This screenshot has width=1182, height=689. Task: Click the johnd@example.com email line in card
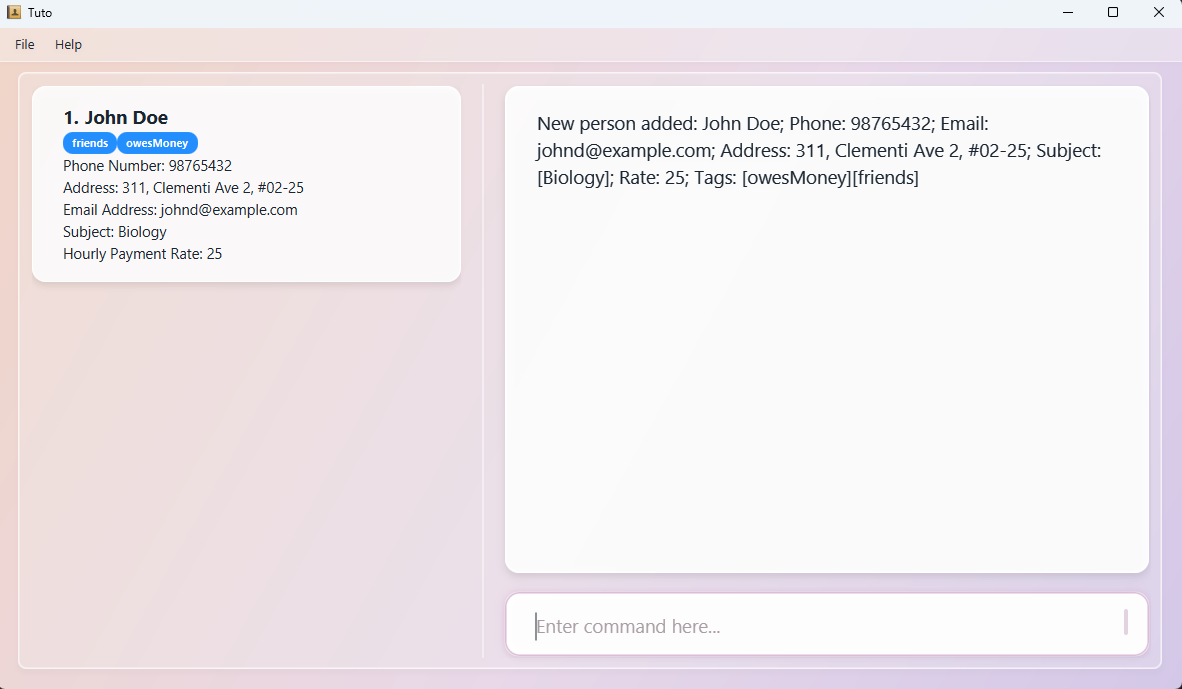[x=180, y=210]
